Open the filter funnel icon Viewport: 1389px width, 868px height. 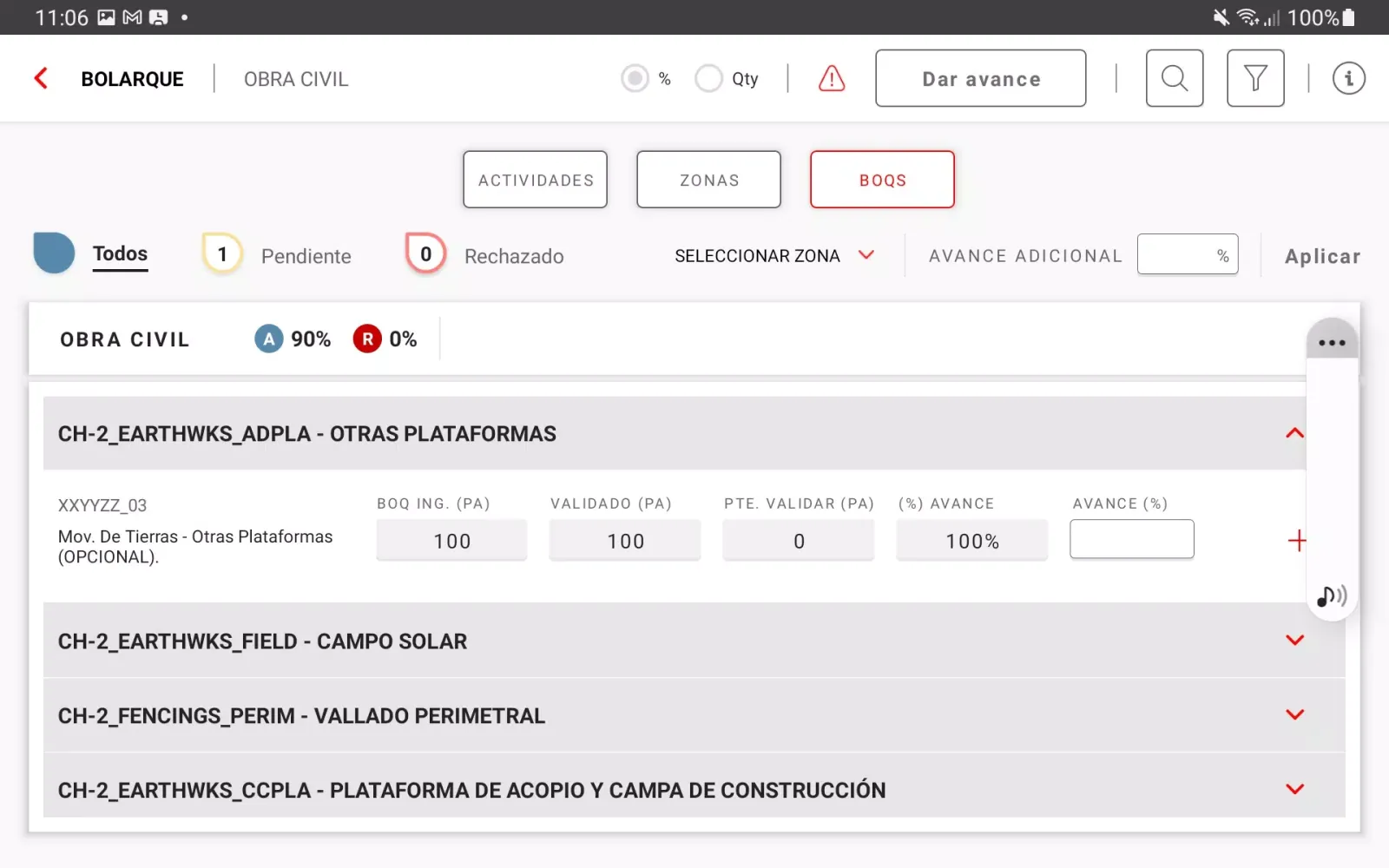(x=1254, y=78)
